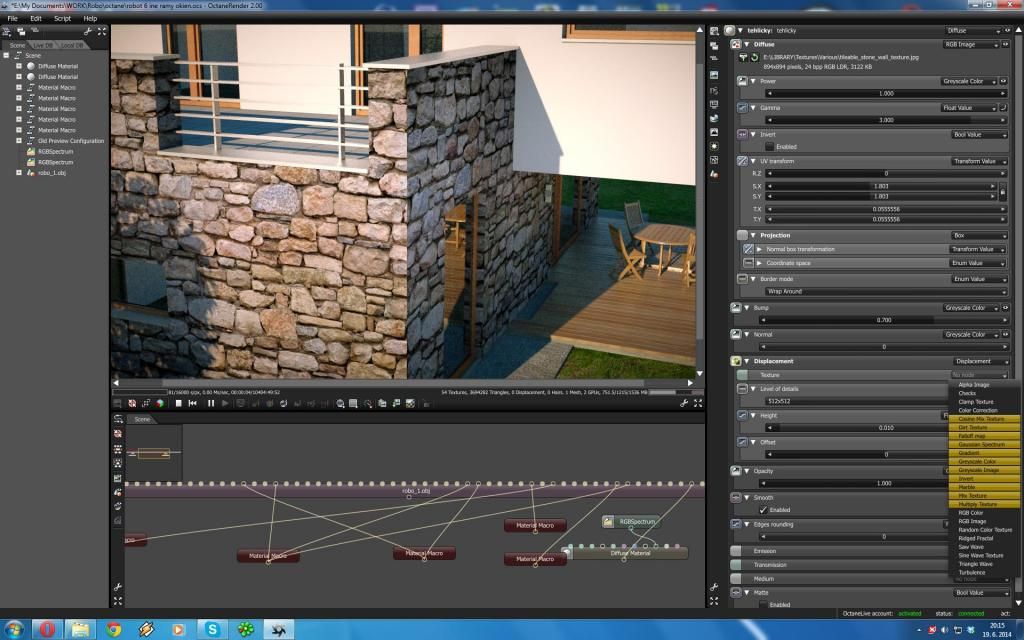Screen dimensions: 1024x640
Task: Click the region render icon in toolbar
Action: point(353,404)
